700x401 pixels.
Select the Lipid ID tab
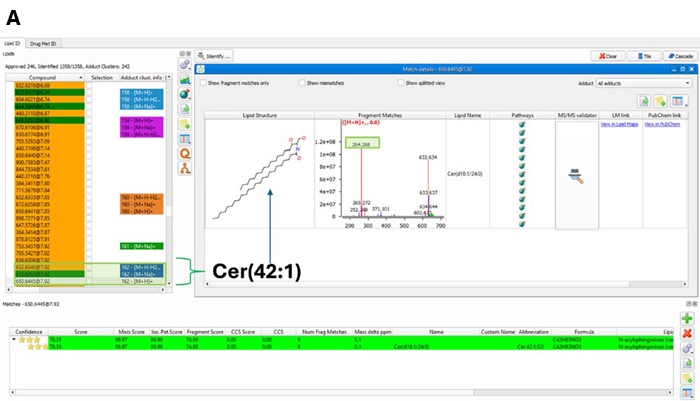click(x=14, y=43)
